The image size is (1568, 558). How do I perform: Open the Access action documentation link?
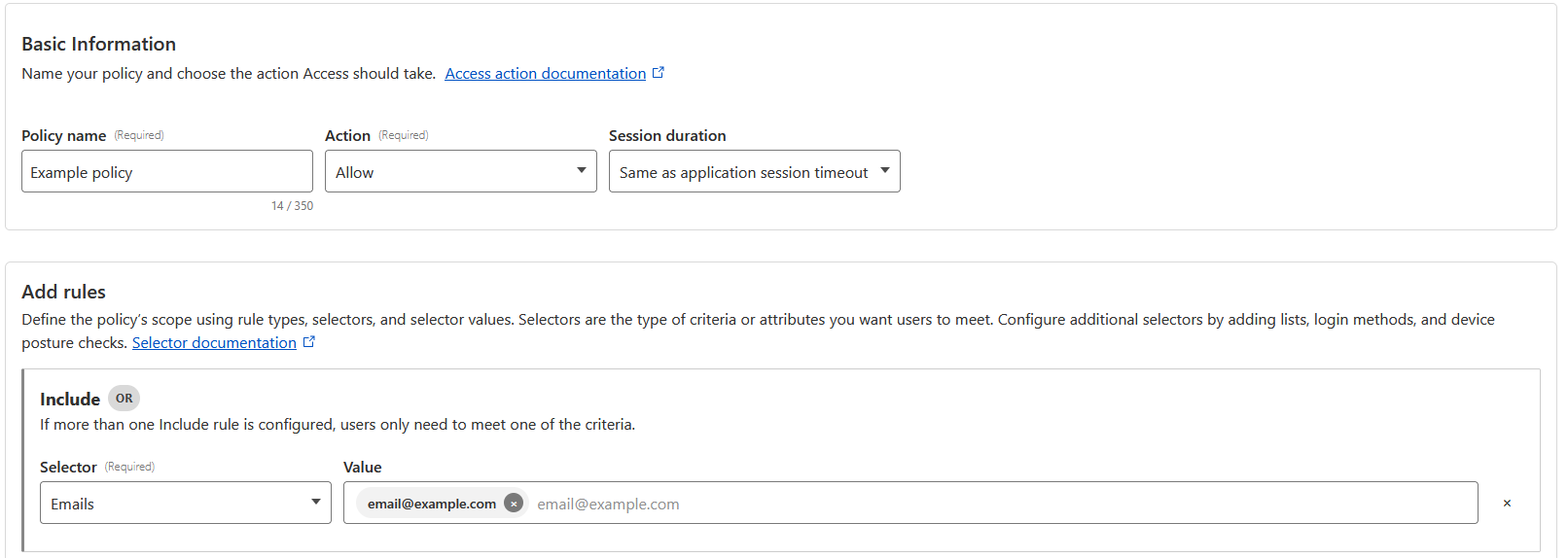tap(545, 74)
